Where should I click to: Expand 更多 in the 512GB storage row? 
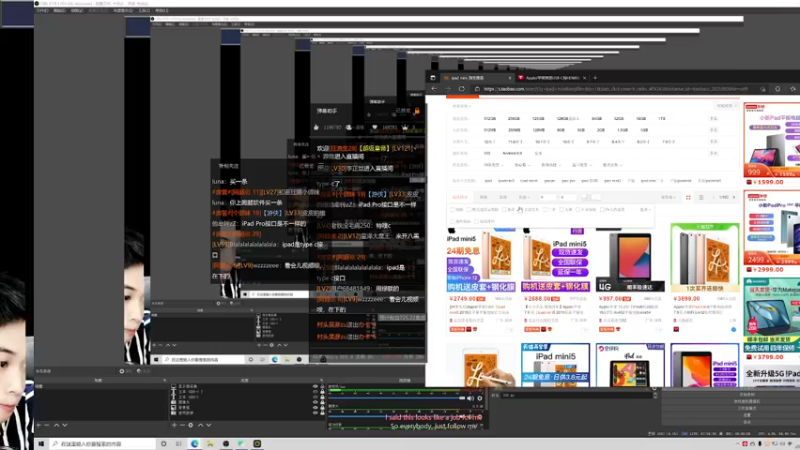(x=713, y=118)
